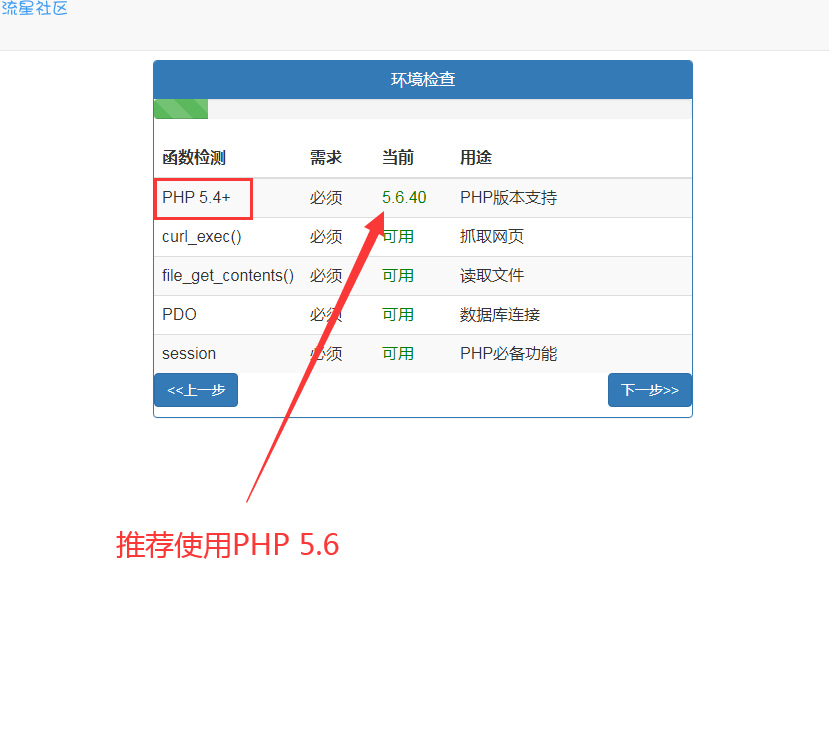Viewport: 829px width, 746px height.
Task: Select the 用途 column header
Action: [476, 158]
